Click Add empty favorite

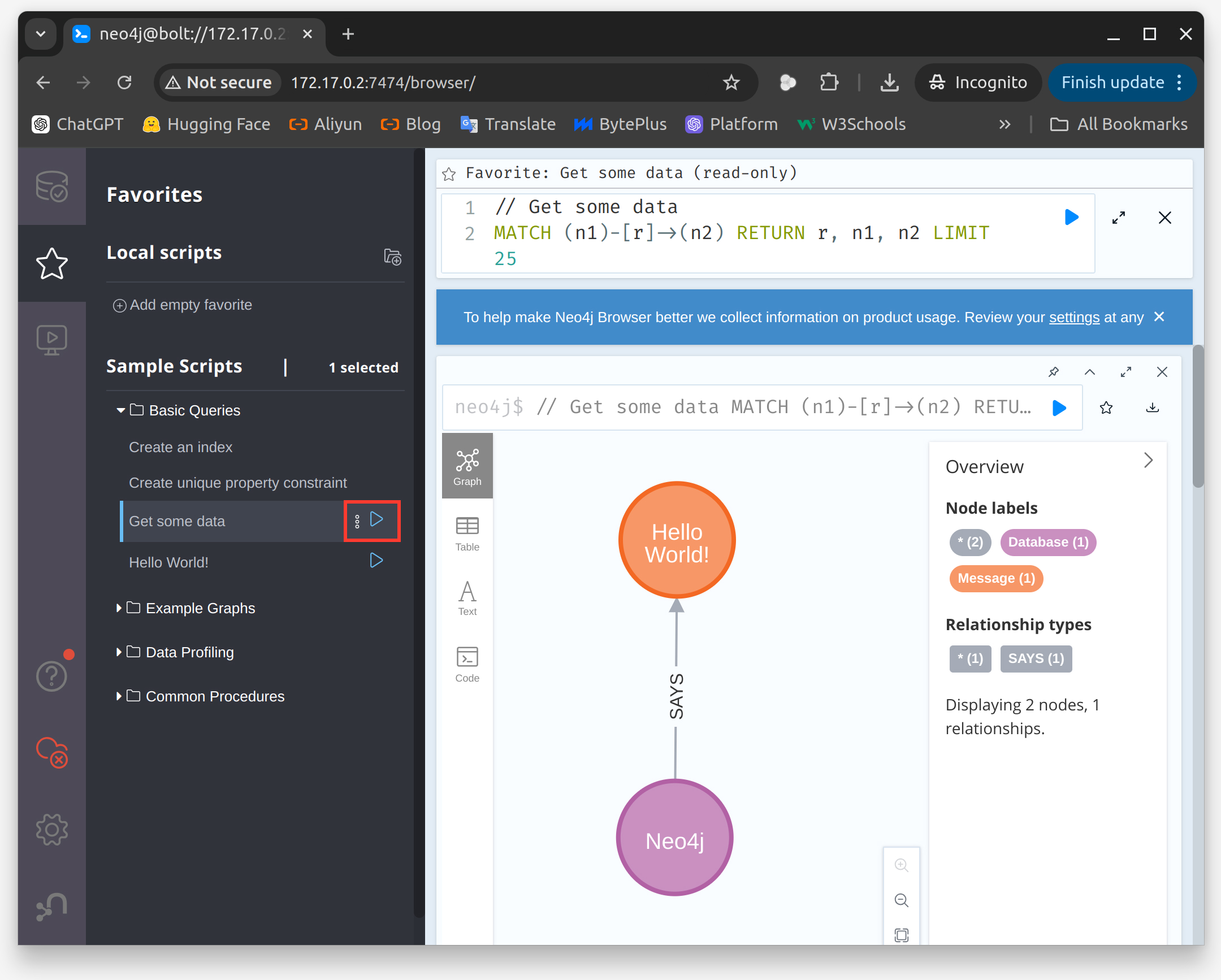[183, 305]
